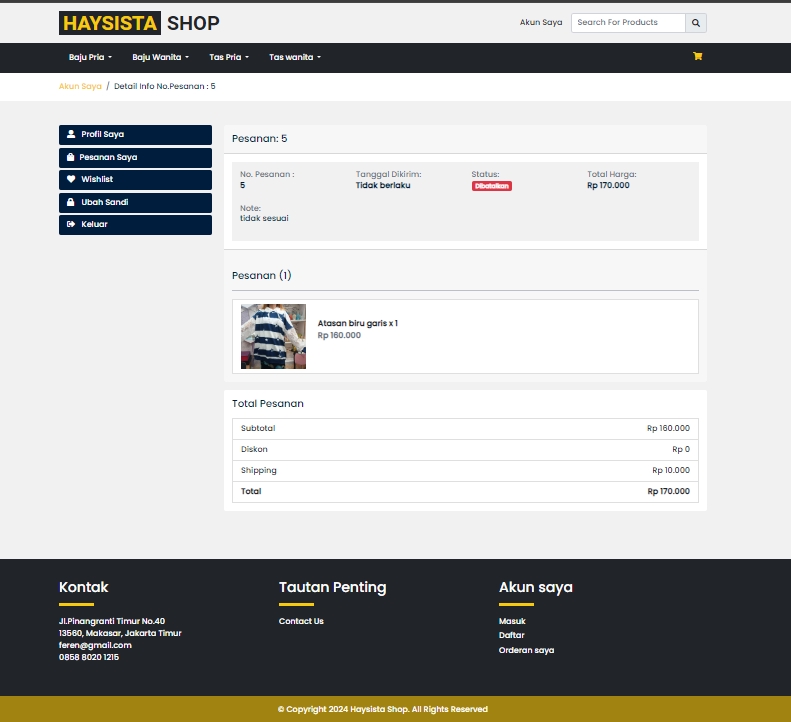Choose Keluar to log out
Screen dimensions: 791x722
coord(135,225)
